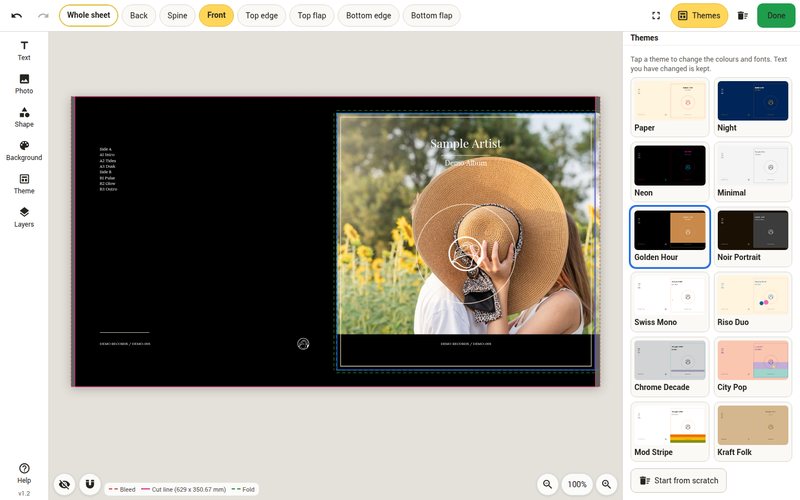Open the Photo tool
Image resolution: width=800 pixels, height=500 pixels.
pyautogui.click(x=24, y=84)
